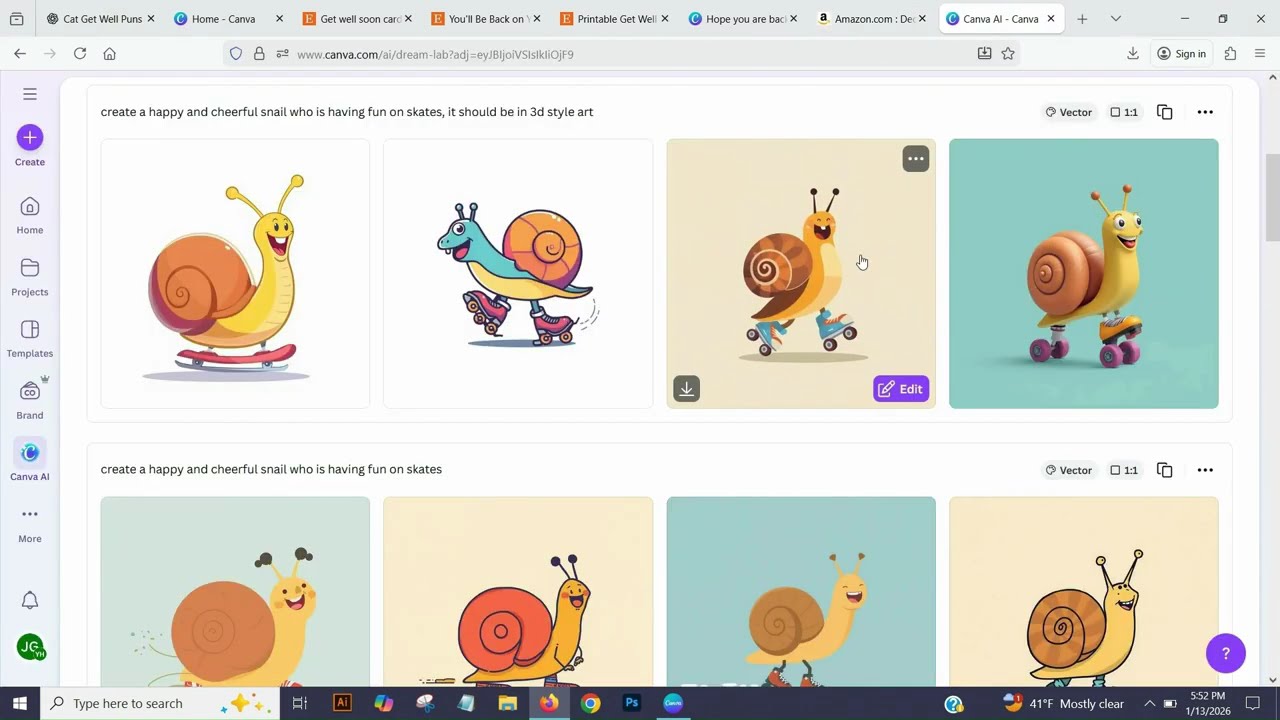This screenshot has width=1280, height=720.
Task: Select the 3D snail on teal background
Action: tap(1084, 274)
